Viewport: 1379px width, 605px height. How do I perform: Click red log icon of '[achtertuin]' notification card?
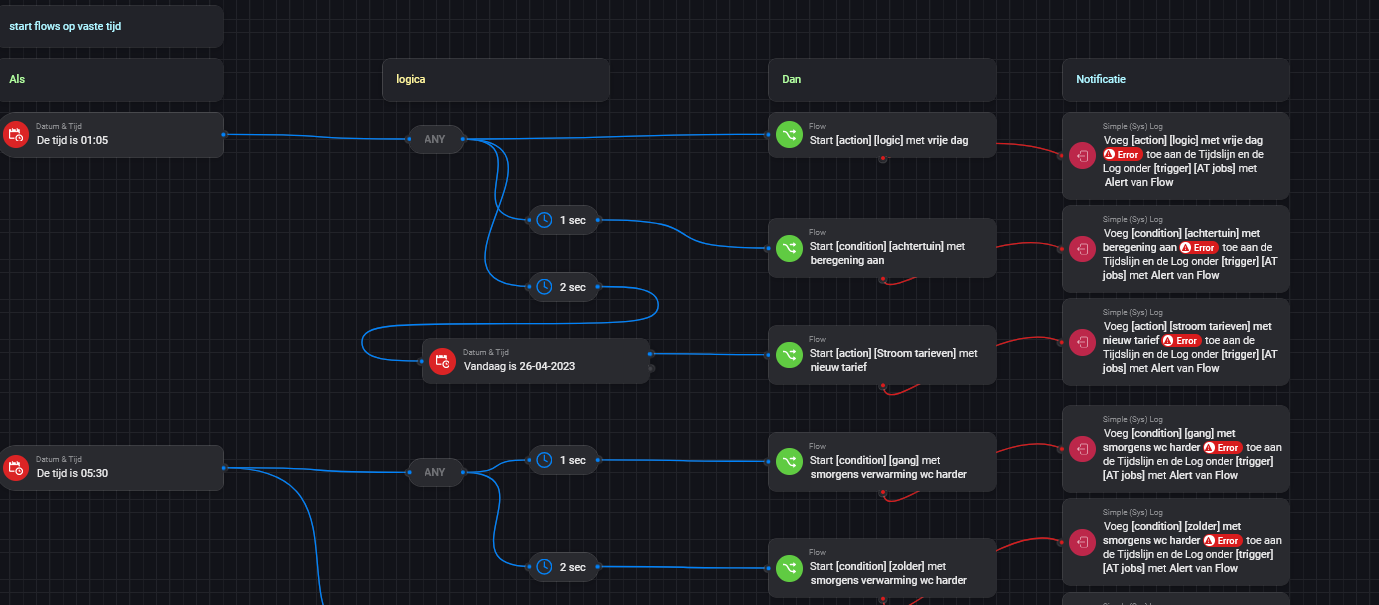coord(1083,249)
